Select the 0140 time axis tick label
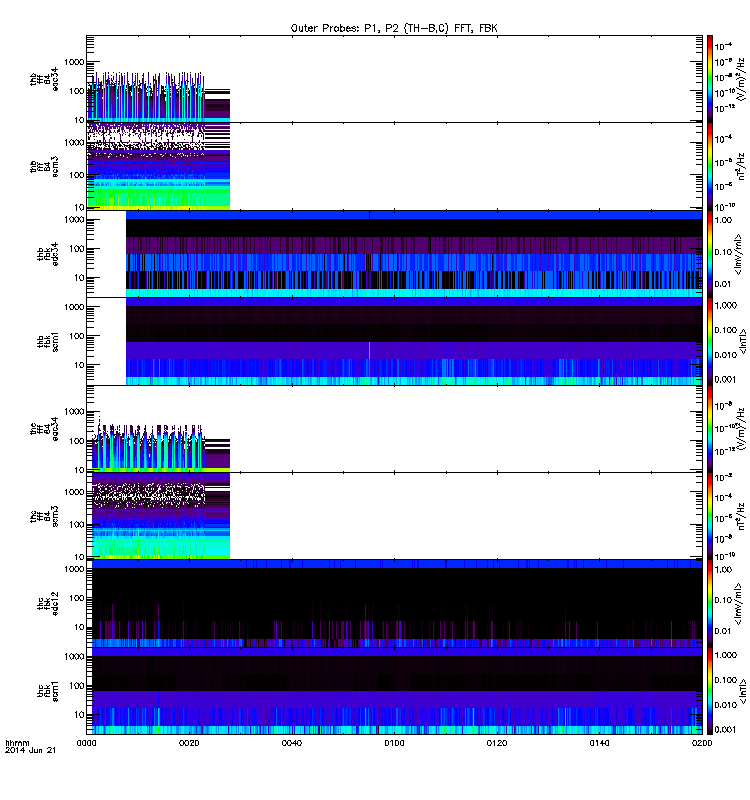750x800 pixels. point(599,743)
